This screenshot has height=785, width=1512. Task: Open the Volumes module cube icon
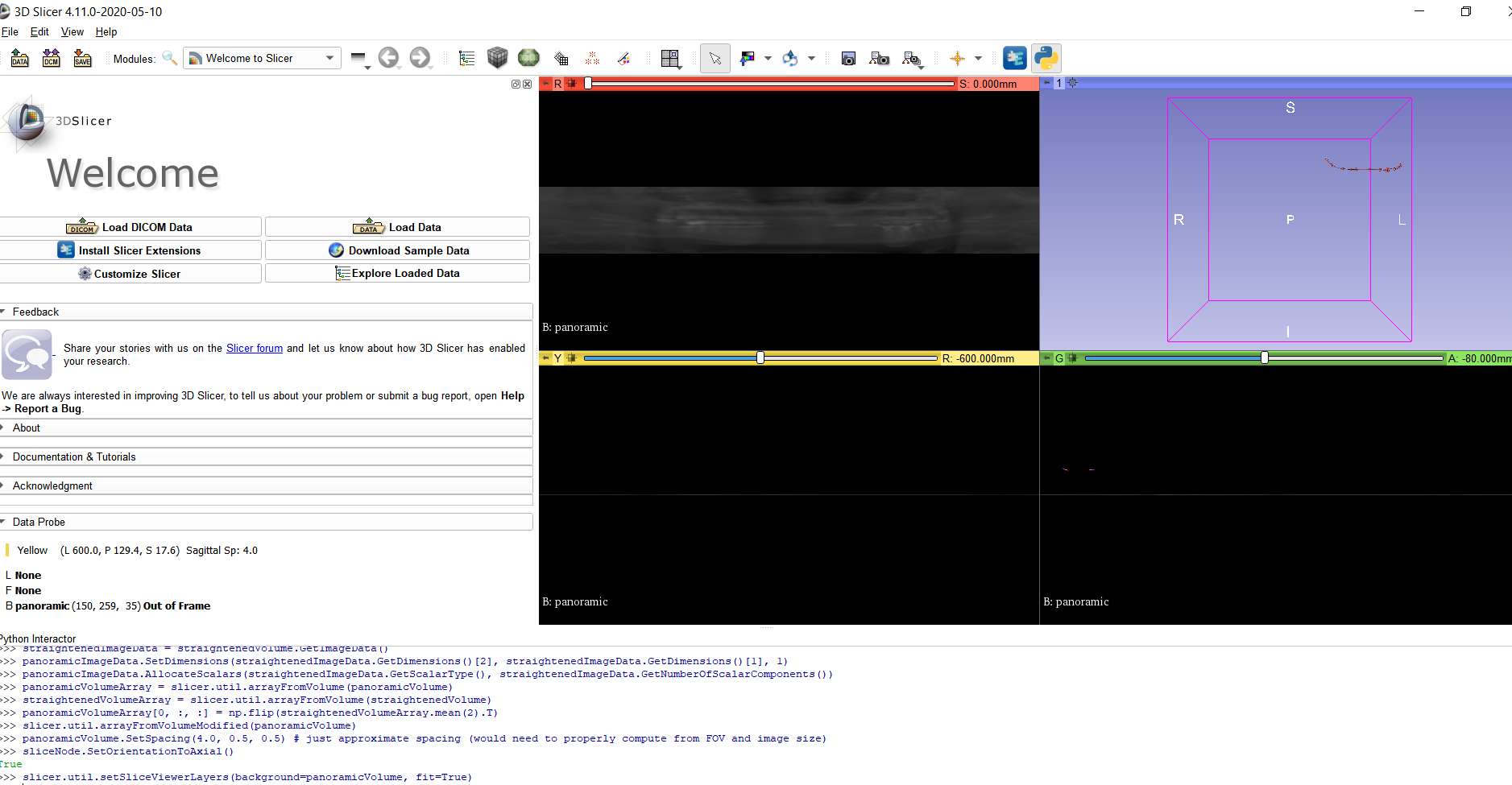[x=498, y=57]
